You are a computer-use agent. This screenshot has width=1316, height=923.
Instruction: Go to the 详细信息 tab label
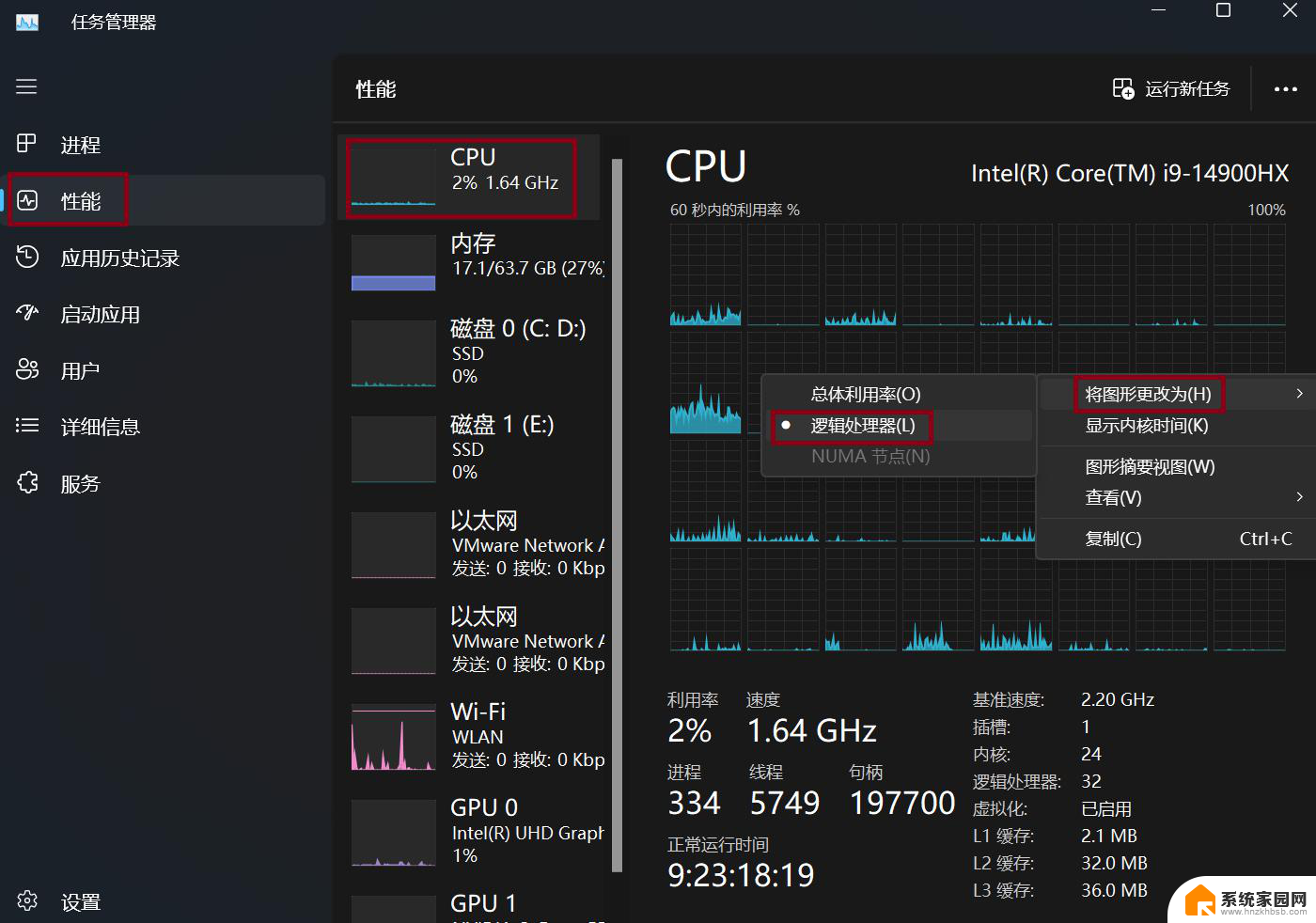pos(101,427)
